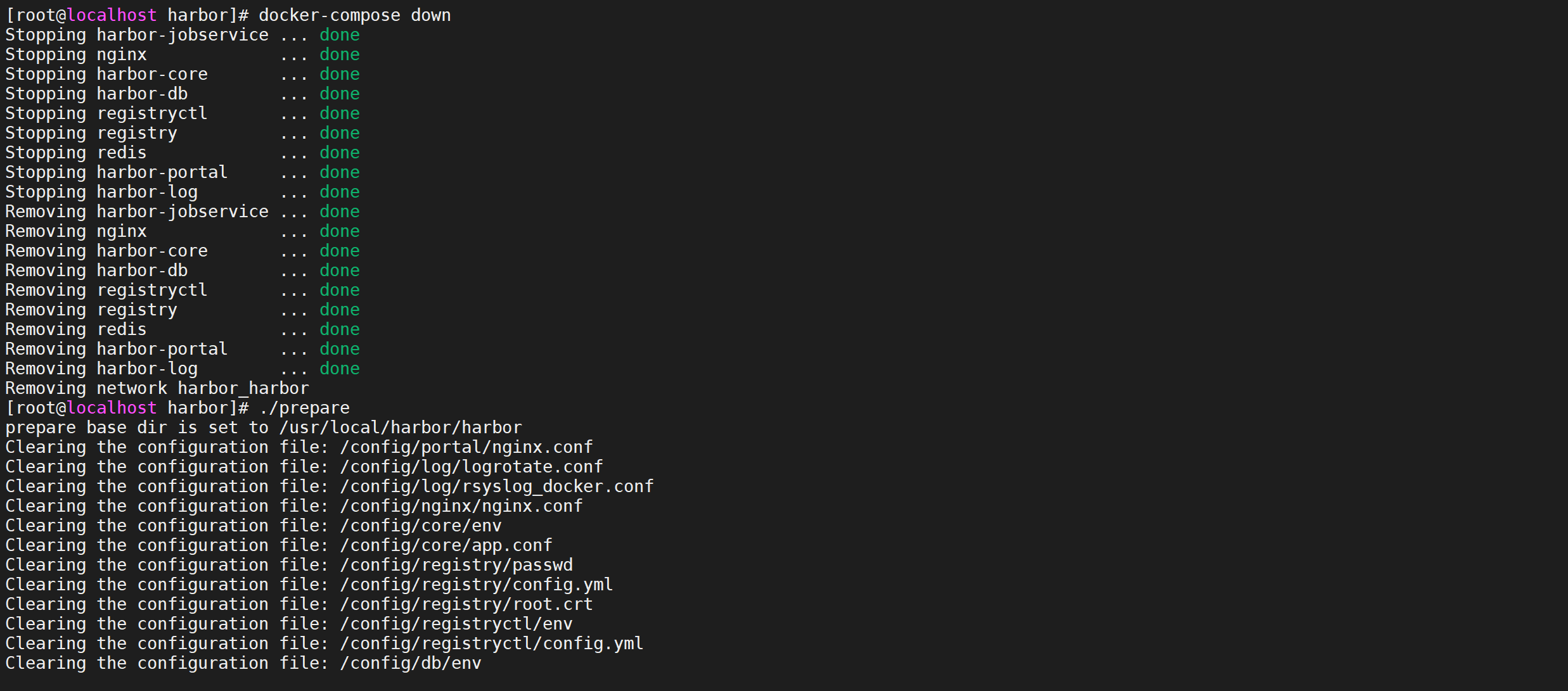Screen dimensions: 1568x691
Task: Click path /config/log/rsyslog_docker.conf
Action: pyautogui.click(x=497, y=486)
